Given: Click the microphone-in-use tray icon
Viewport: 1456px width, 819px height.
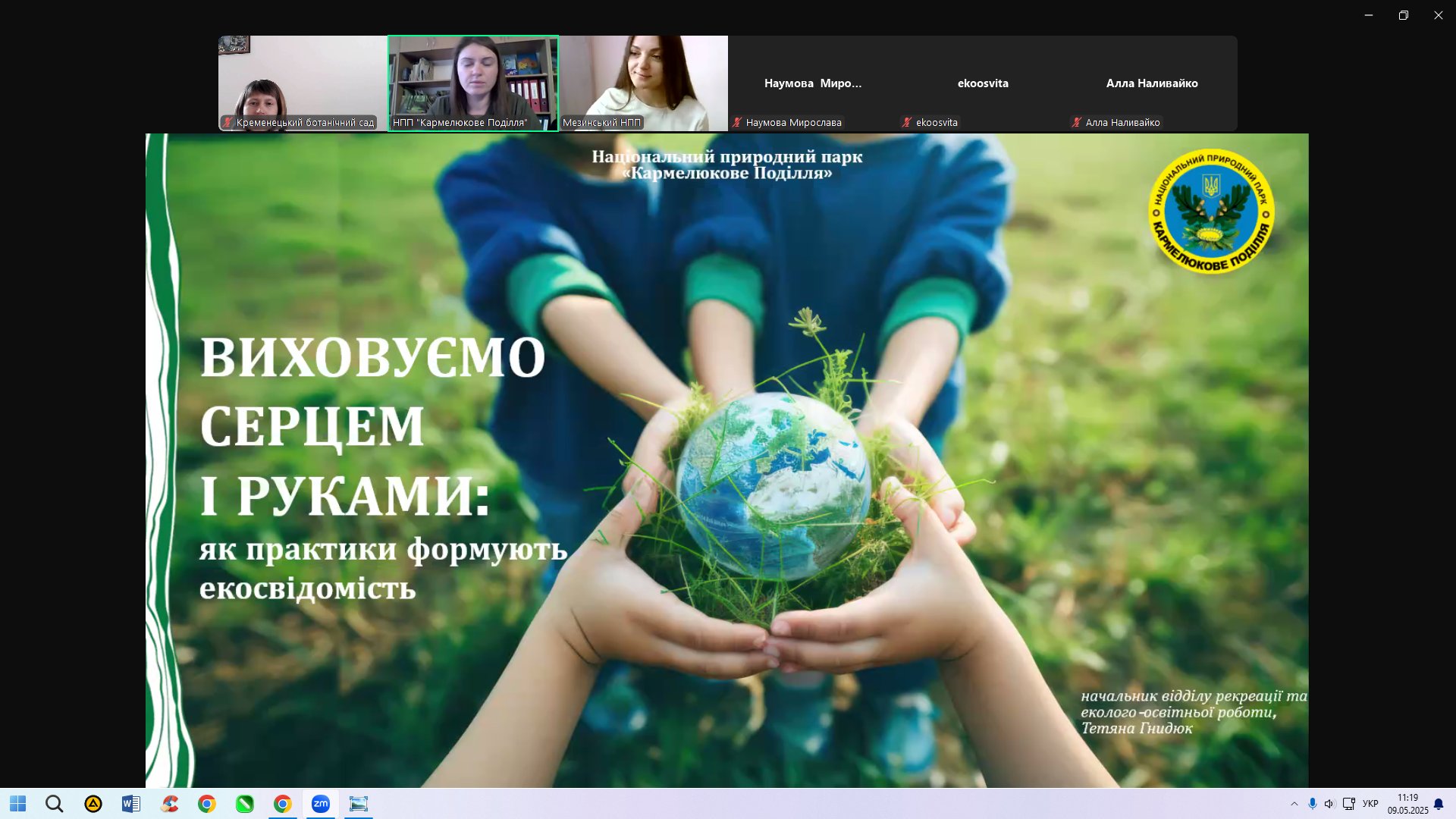Looking at the screenshot, I should (x=1312, y=804).
